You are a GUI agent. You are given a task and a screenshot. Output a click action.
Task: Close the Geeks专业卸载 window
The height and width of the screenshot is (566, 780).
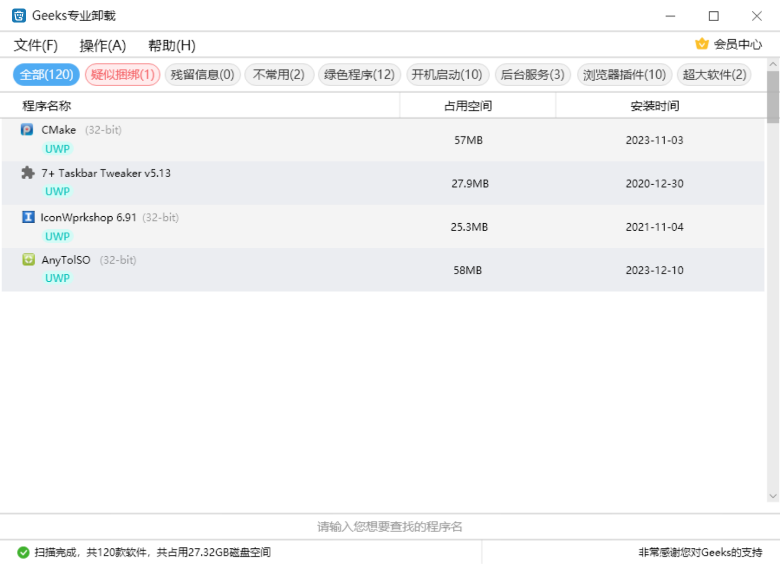tap(757, 16)
